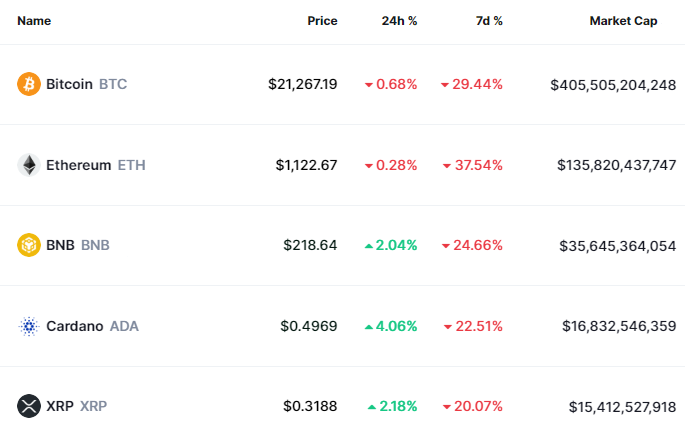Open the XRP name link

click(x=76, y=406)
